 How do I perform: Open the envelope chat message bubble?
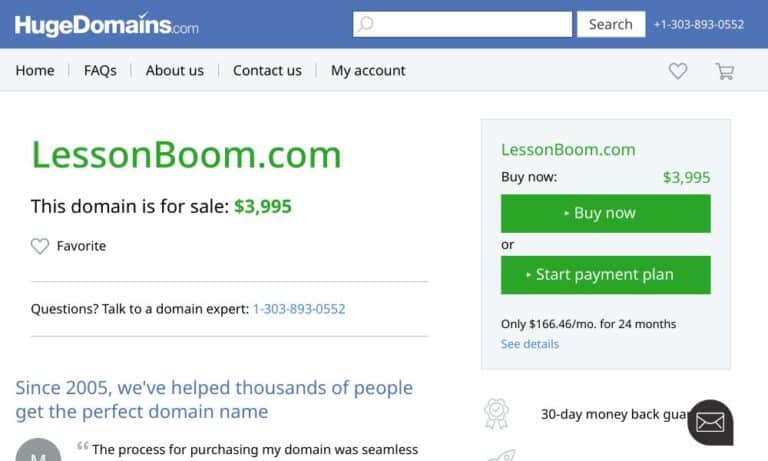click(710, 422)
